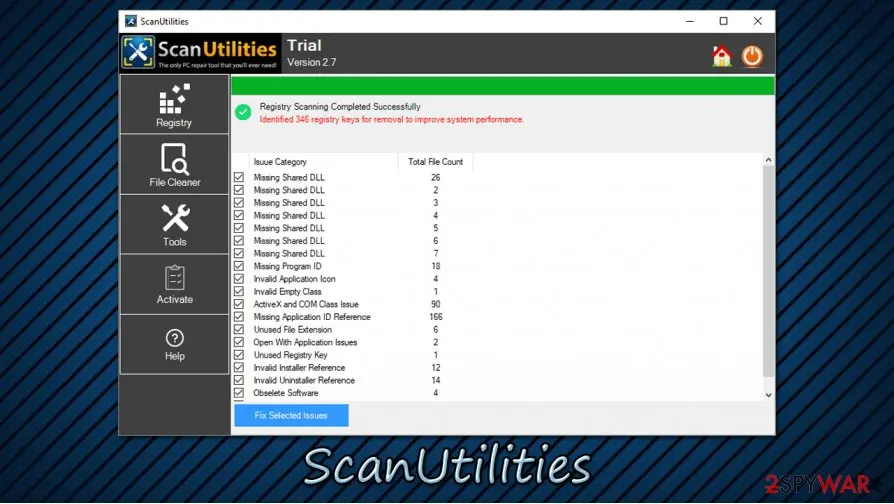
Task: Open the Help section
Action: pyautogui.click(x=174, y=344)
